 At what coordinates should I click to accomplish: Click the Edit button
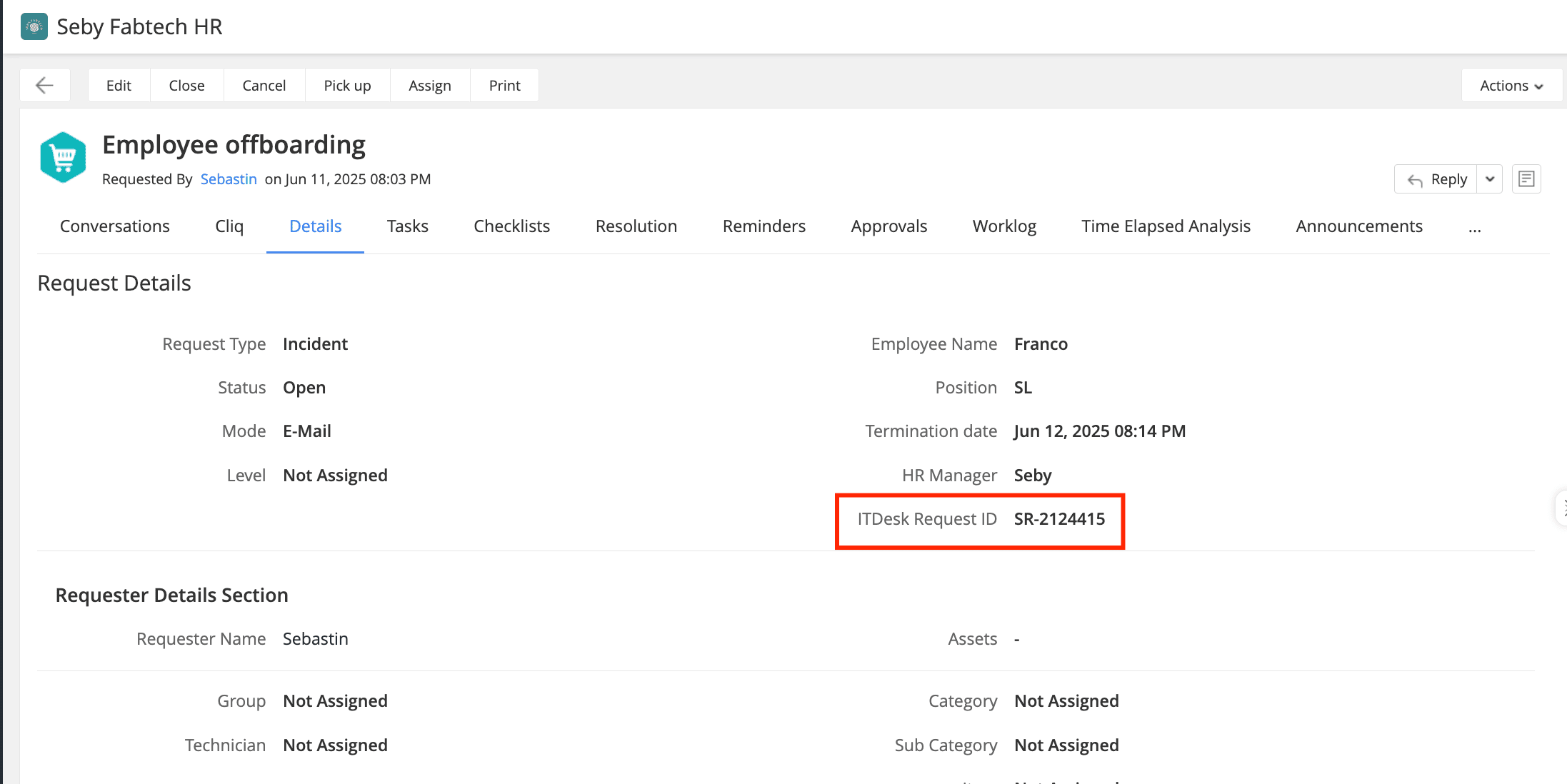(119, 86)
